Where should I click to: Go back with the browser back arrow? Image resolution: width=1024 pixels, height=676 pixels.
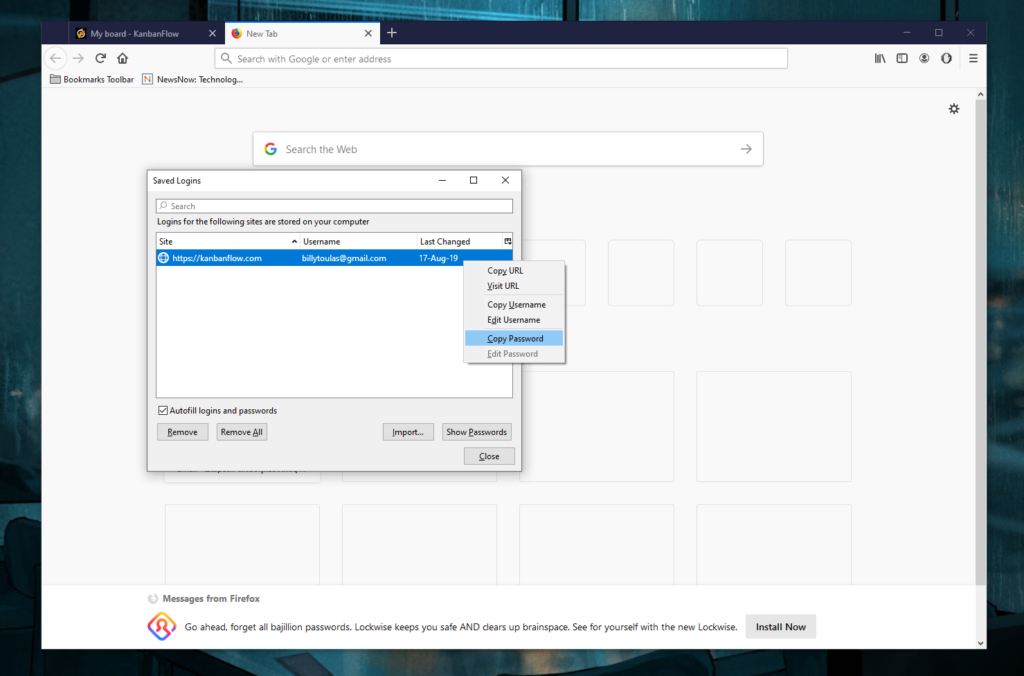click(56, 58)
